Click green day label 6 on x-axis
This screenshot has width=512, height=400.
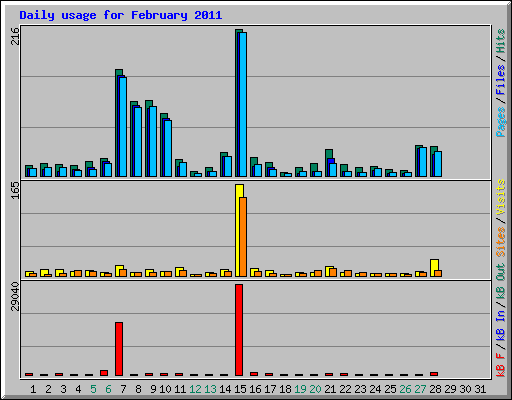tap(108, 389)
